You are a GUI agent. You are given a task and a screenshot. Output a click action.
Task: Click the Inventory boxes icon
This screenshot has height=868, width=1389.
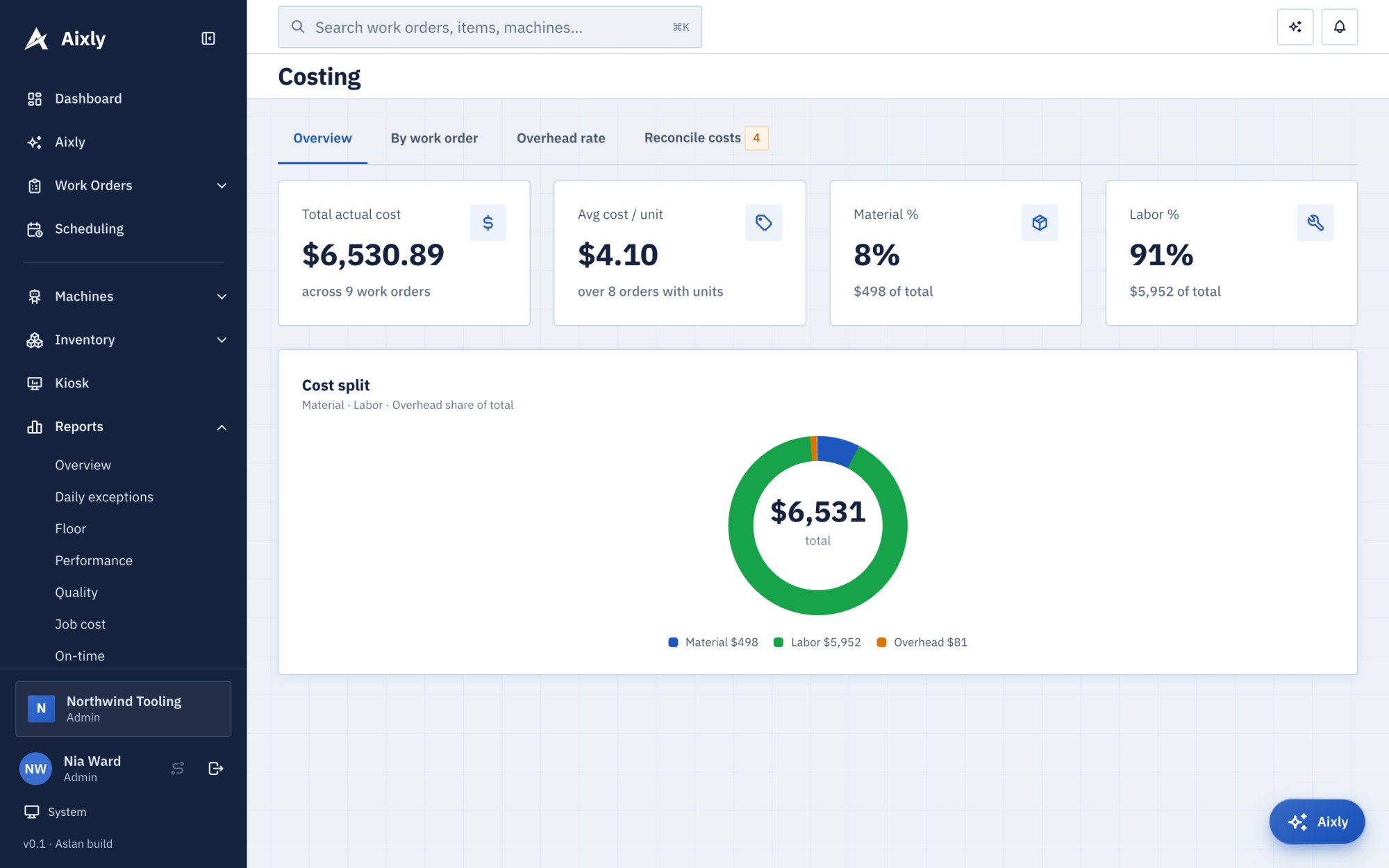(35, 340)
